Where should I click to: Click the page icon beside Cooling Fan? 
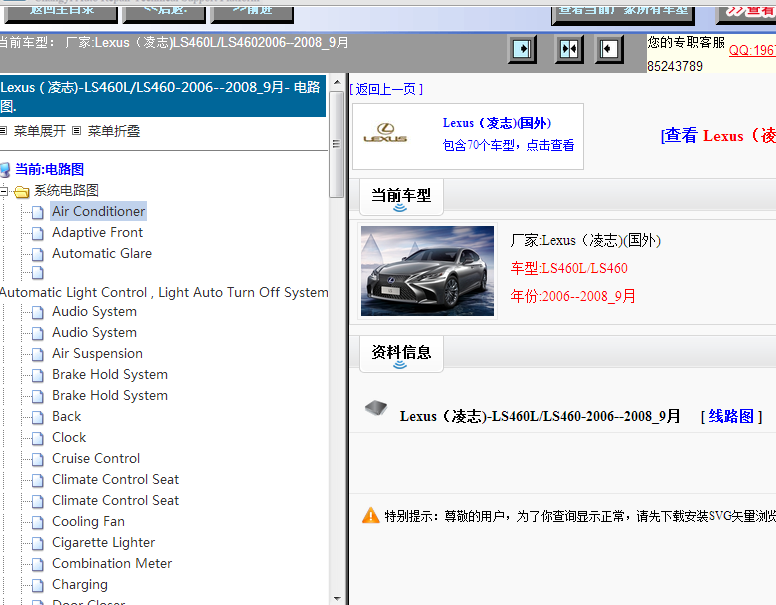(38, 522)
